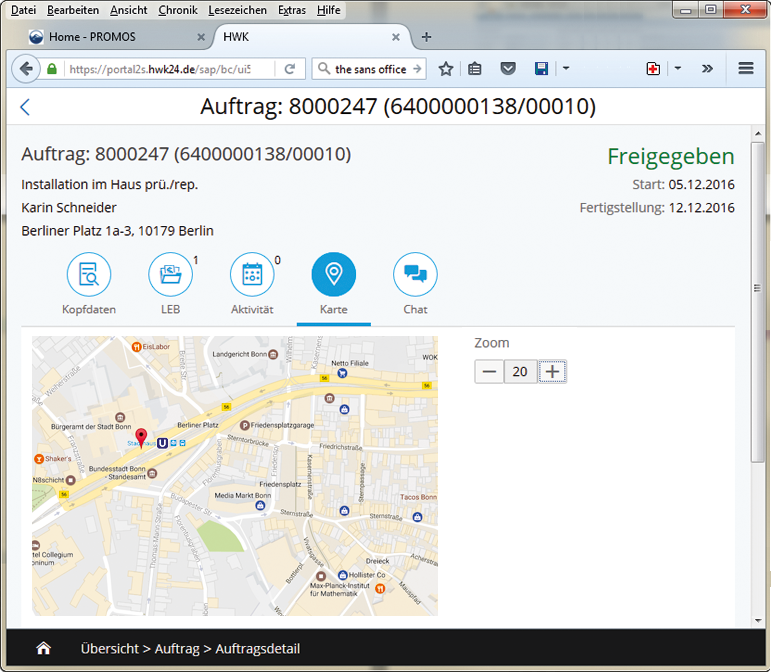Open the Firefox hamburger menu

point(745,69)
